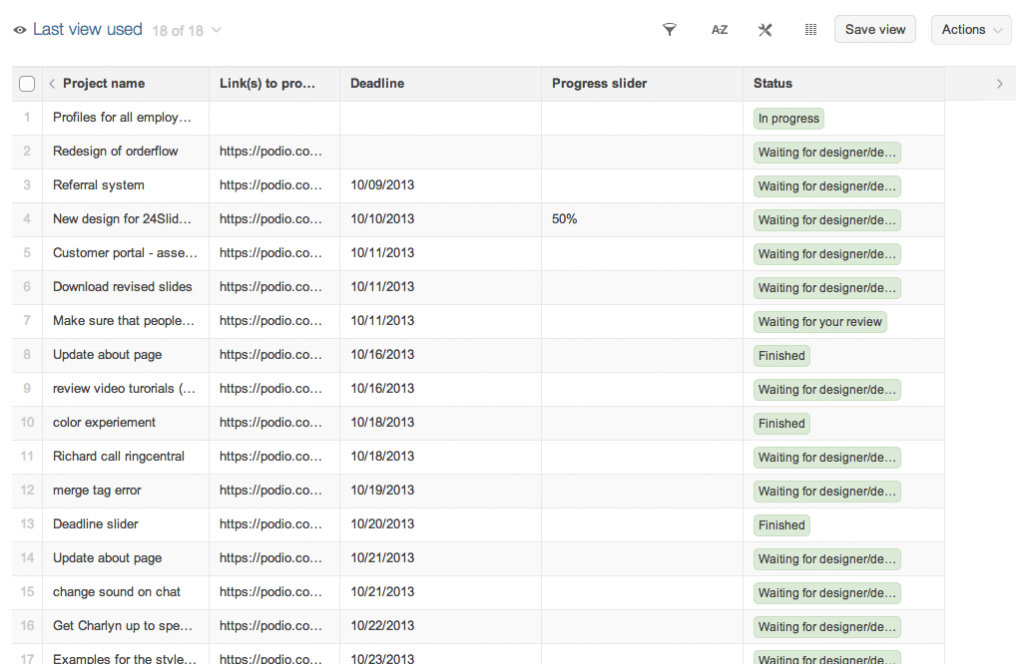Open the Richard call ringcentral project
The image size is (1024, 664).
tap(118, 457)
